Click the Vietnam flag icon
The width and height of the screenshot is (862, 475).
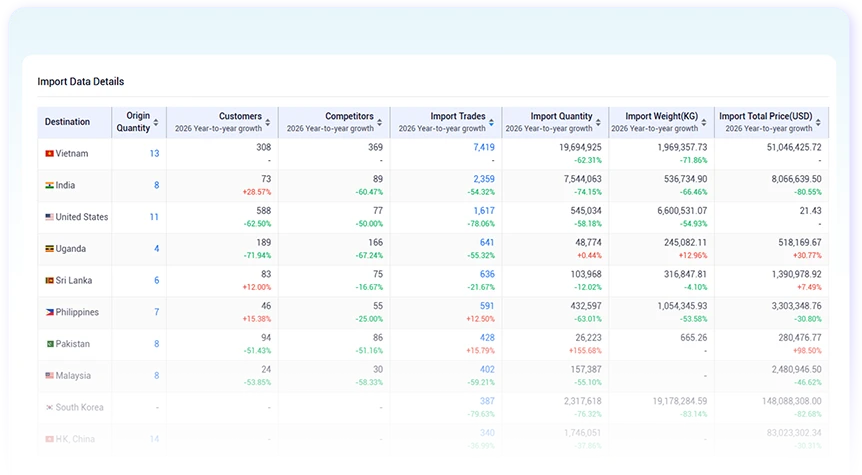tap(49, 153)
